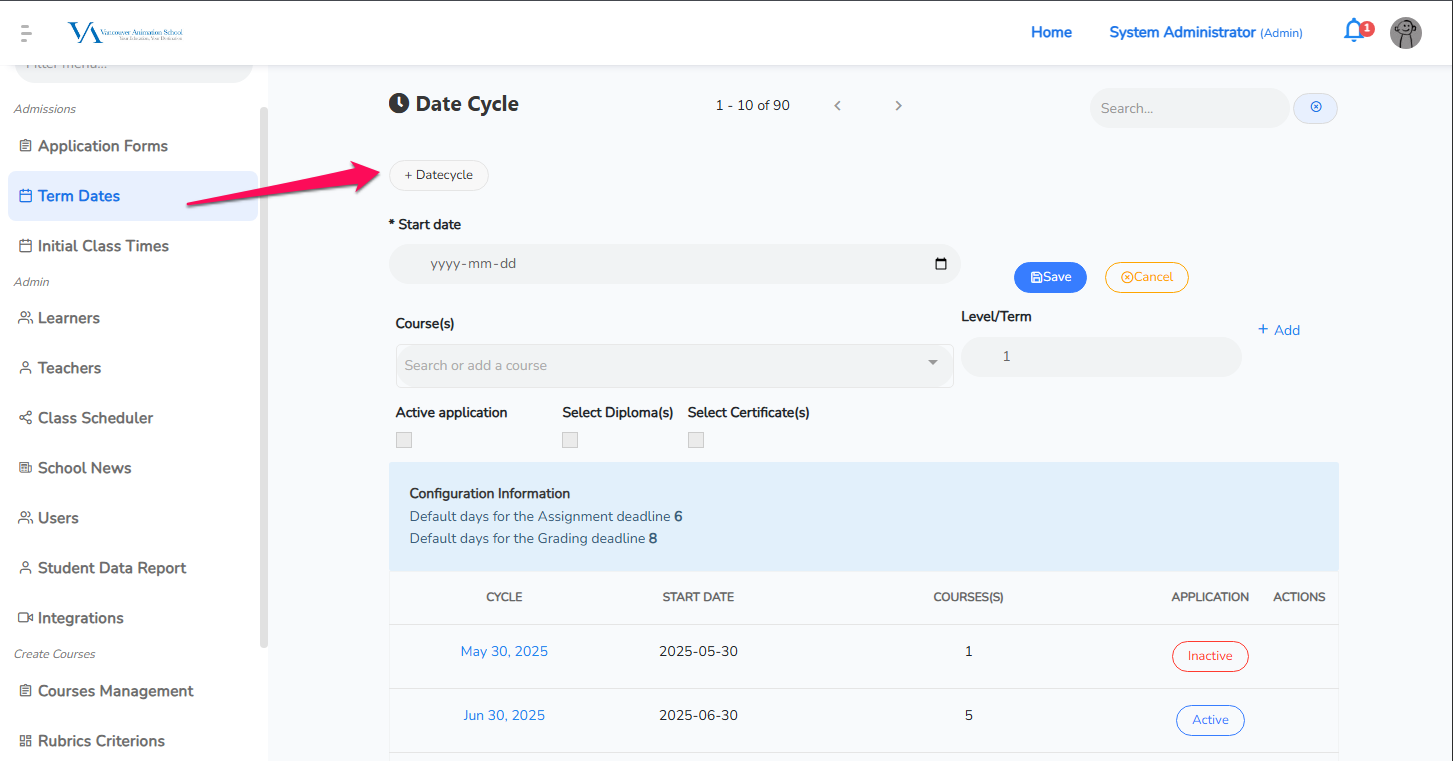The image size is (1453, 761).
Task: Click the COURSES(S) column header
Action: 968,597
